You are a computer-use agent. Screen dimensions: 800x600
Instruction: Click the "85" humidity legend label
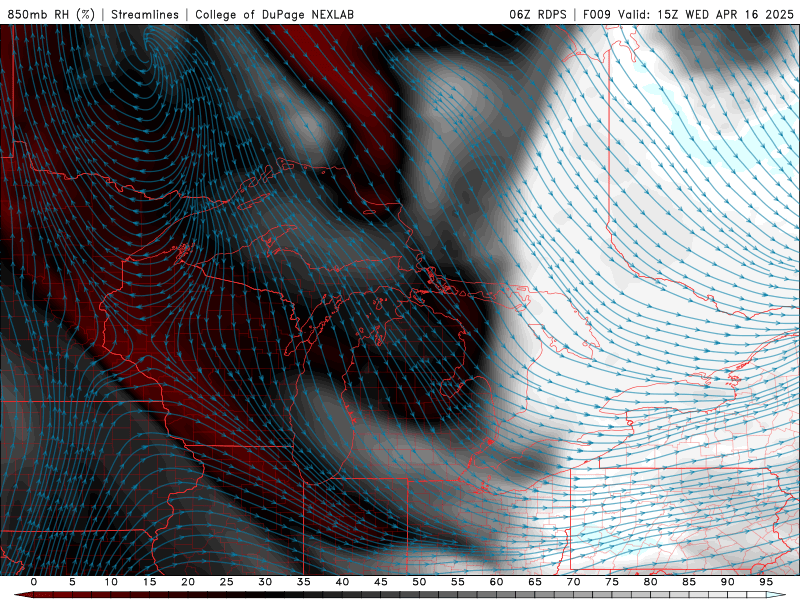tap(689, 582)
